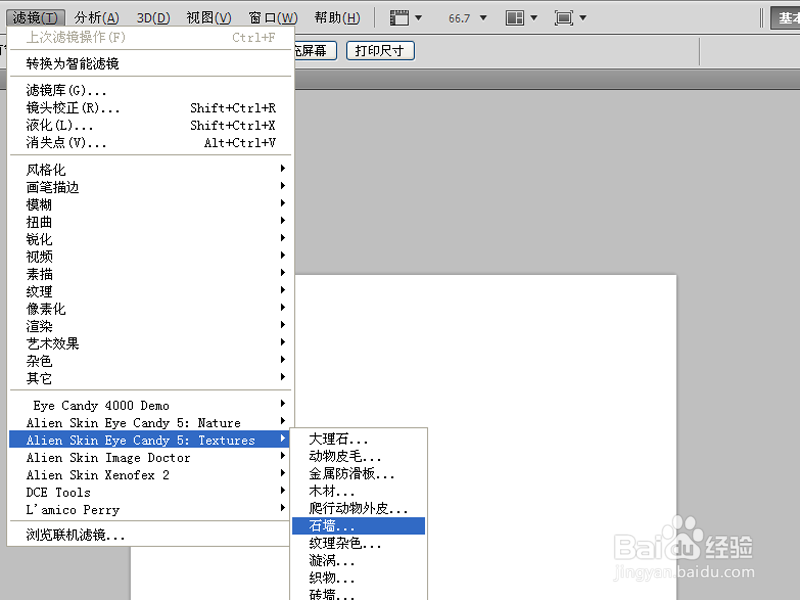Choose 转换为智能滤镜 menu entry
This screenshot has height=600, width=800.
click(x=151, y=64)
